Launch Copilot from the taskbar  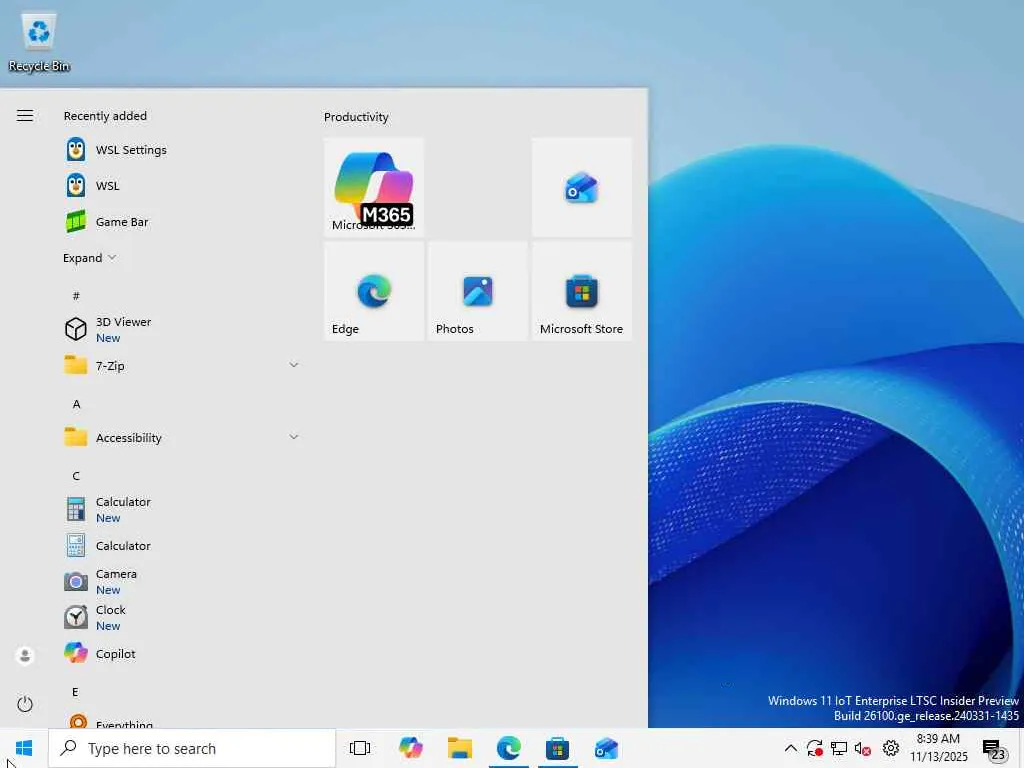click(x=411, y=748)
